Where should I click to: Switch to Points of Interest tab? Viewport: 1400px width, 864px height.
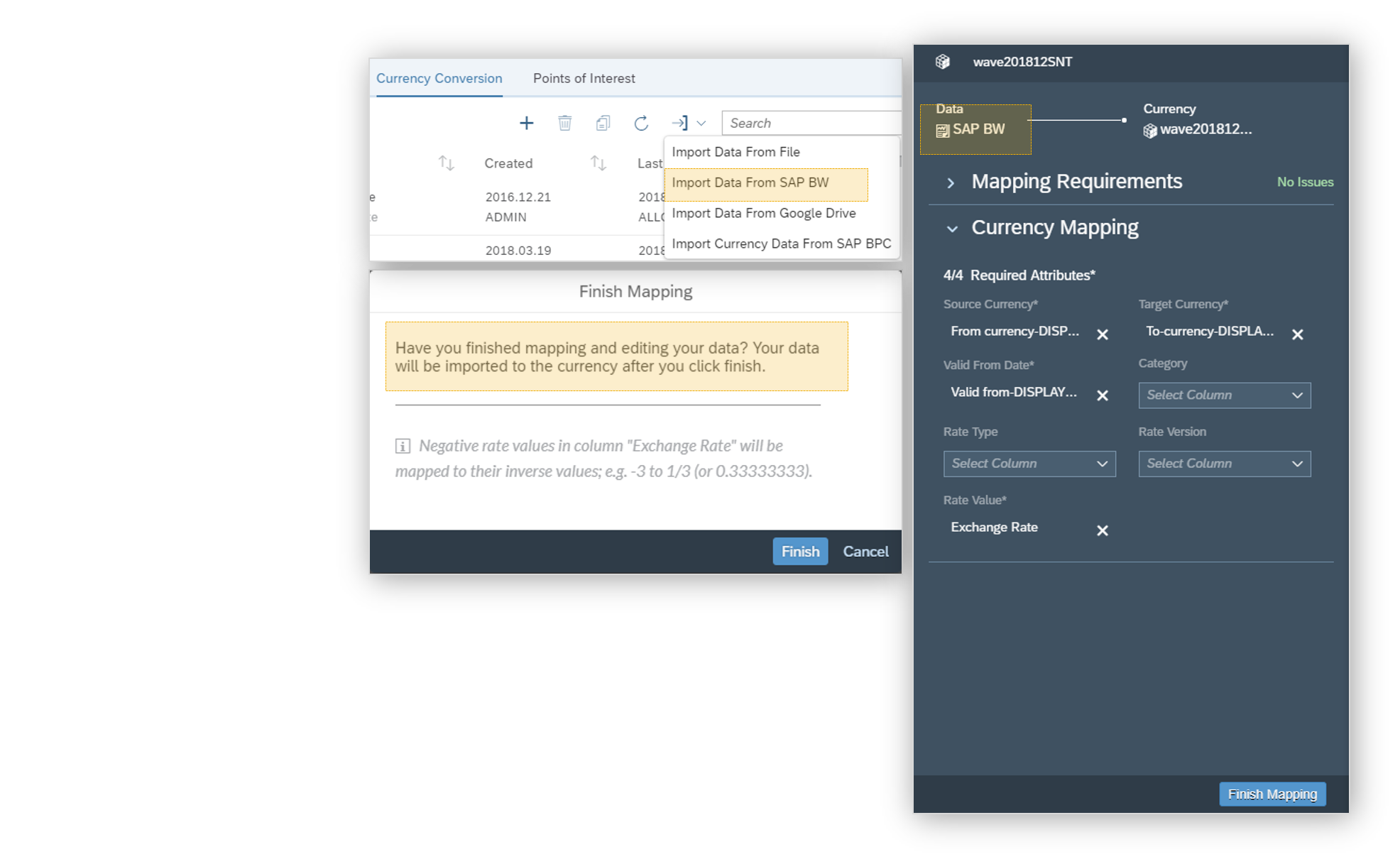[584, 79]
